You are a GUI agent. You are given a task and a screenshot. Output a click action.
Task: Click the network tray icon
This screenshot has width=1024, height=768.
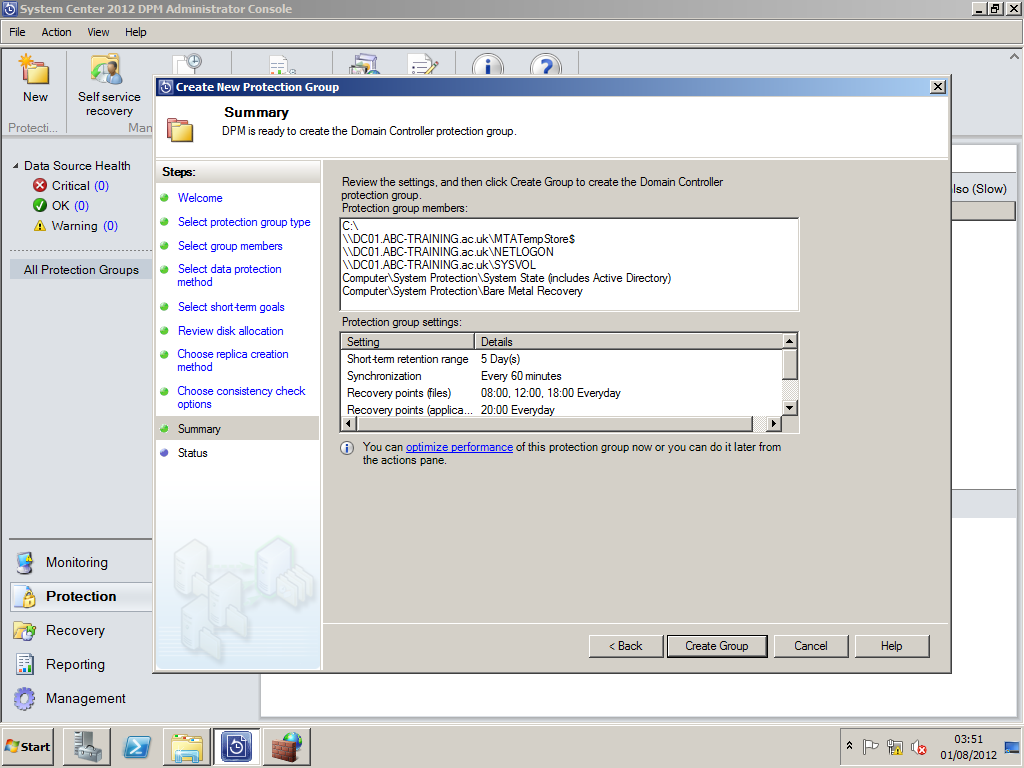coord(895,746)
